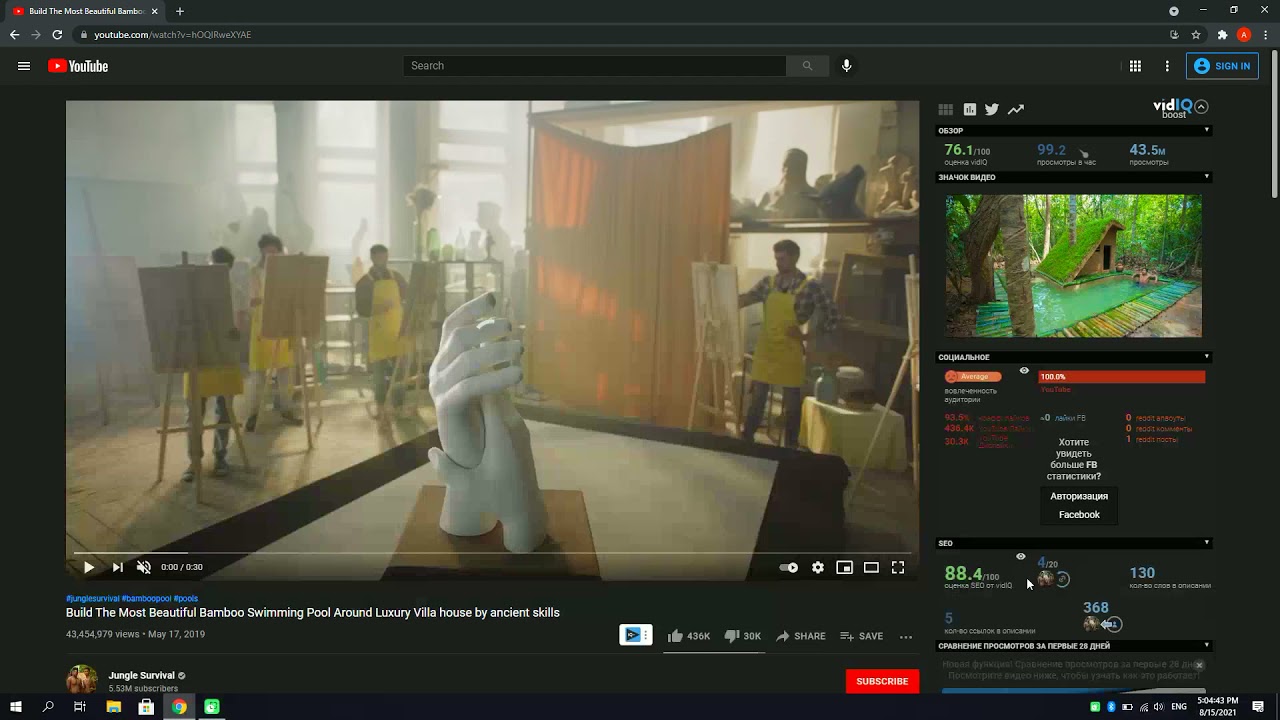Reload the page

(57, 35)
